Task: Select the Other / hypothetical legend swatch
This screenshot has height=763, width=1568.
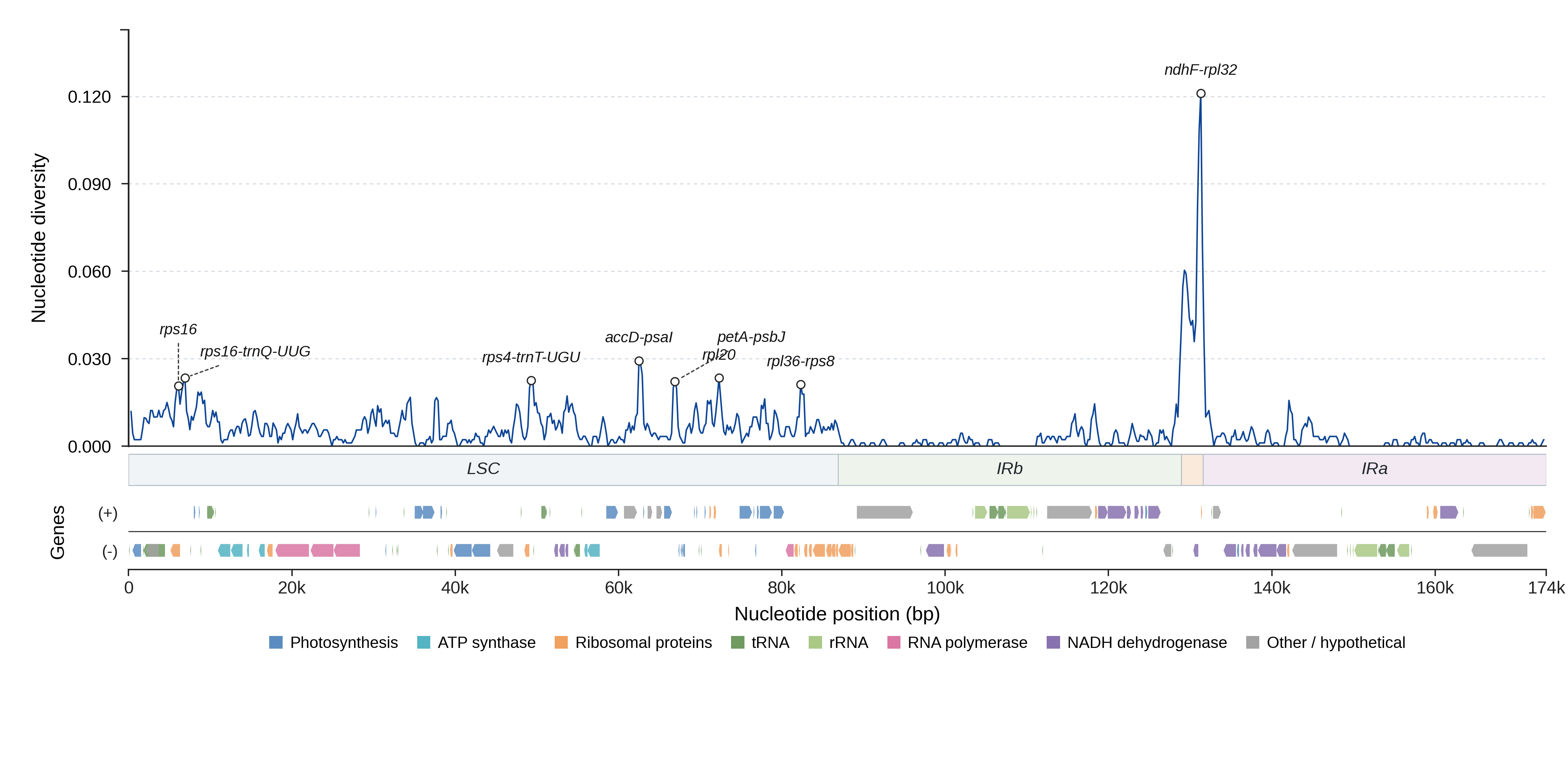Action: tap(1253, 642)
